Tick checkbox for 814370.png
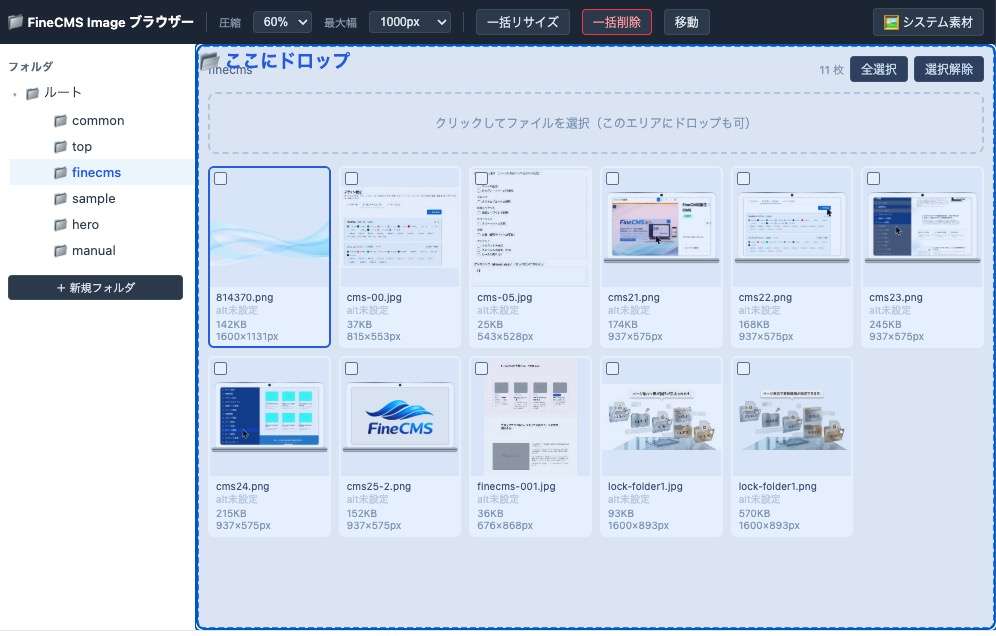The width and height of the screenshot is (996, 636). [221, 179]
